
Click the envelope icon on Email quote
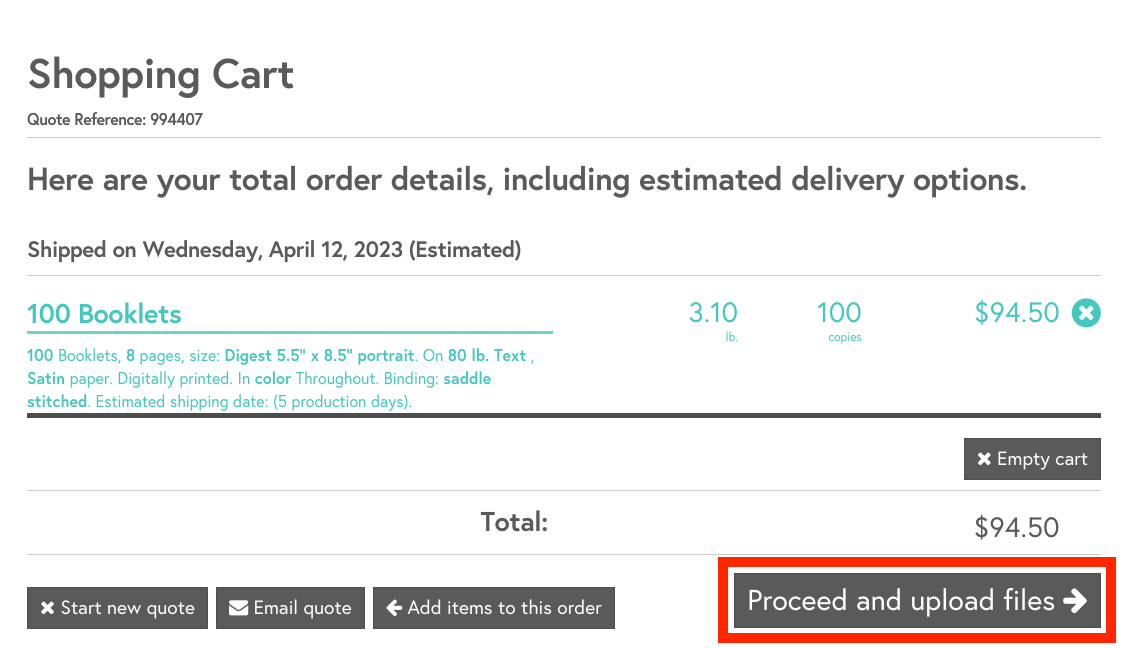pos(238,608)
